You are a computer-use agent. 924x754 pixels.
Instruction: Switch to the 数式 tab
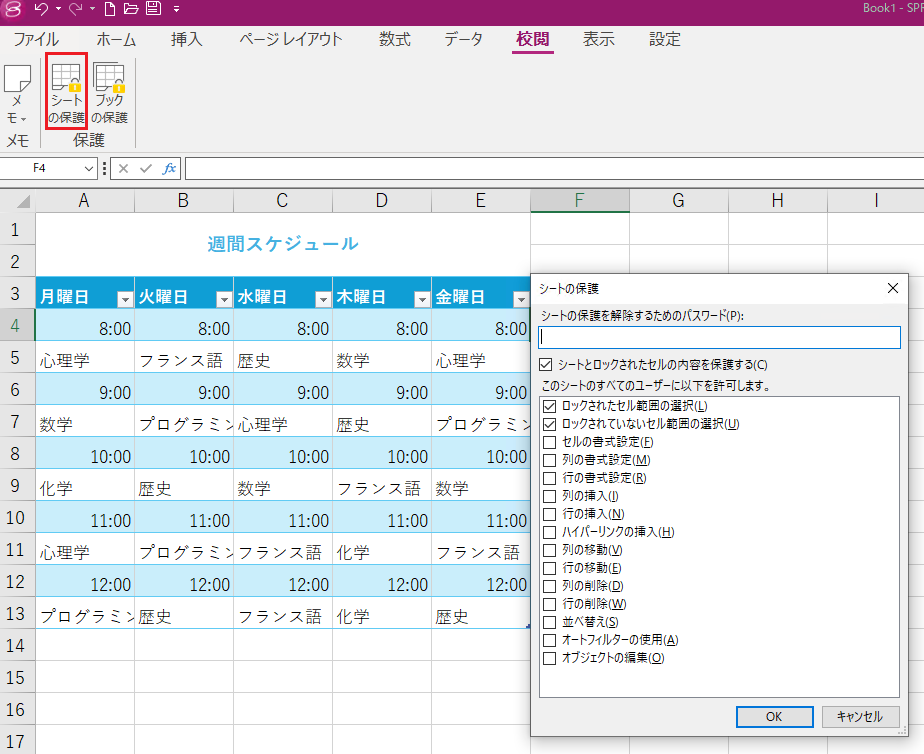click(x=395, y=39)
